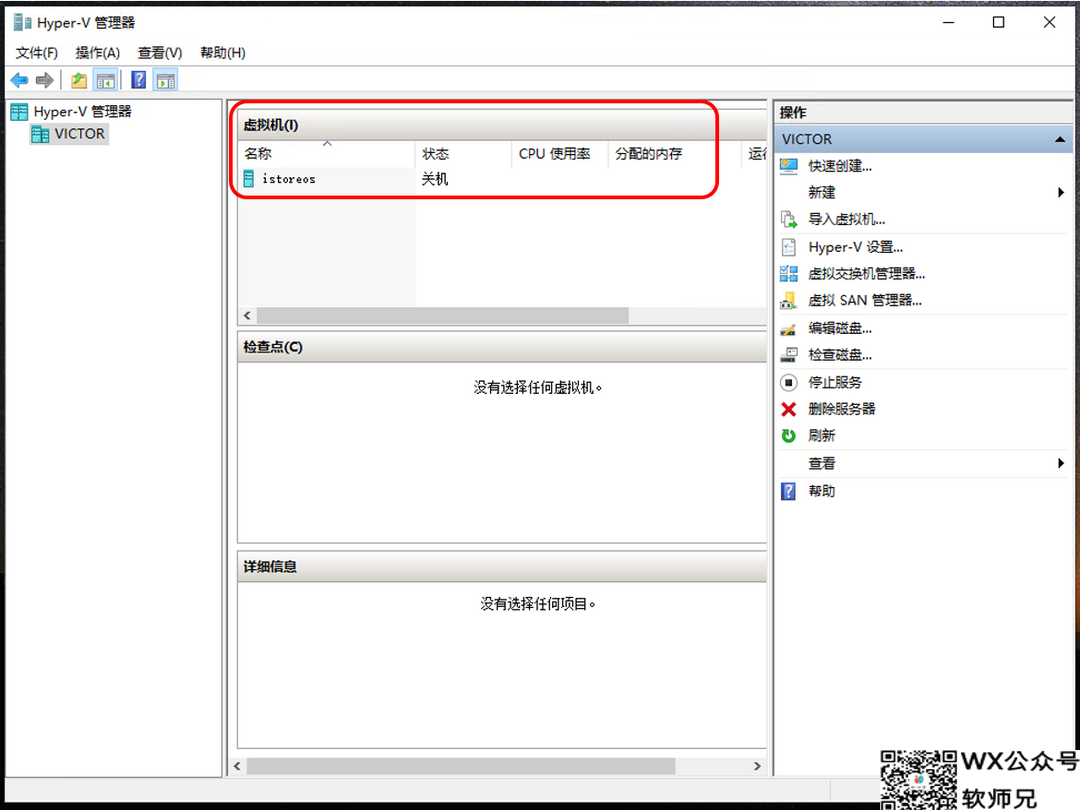This screenshot has width=1080, height=810.
Task: Click the 关机 status cell of istoreos
Action: 435,179
